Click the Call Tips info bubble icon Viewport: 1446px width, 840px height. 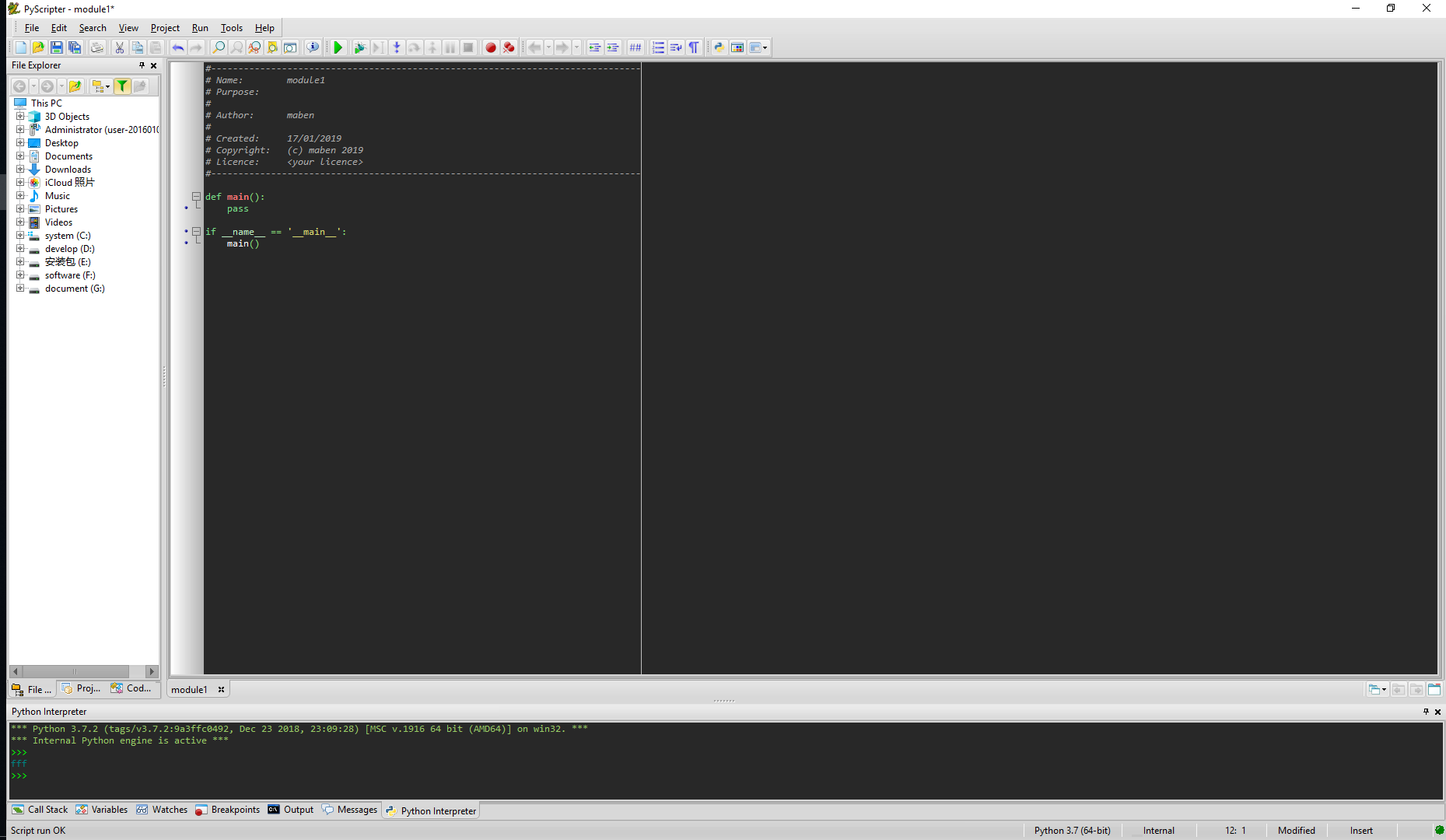(313, 47)
